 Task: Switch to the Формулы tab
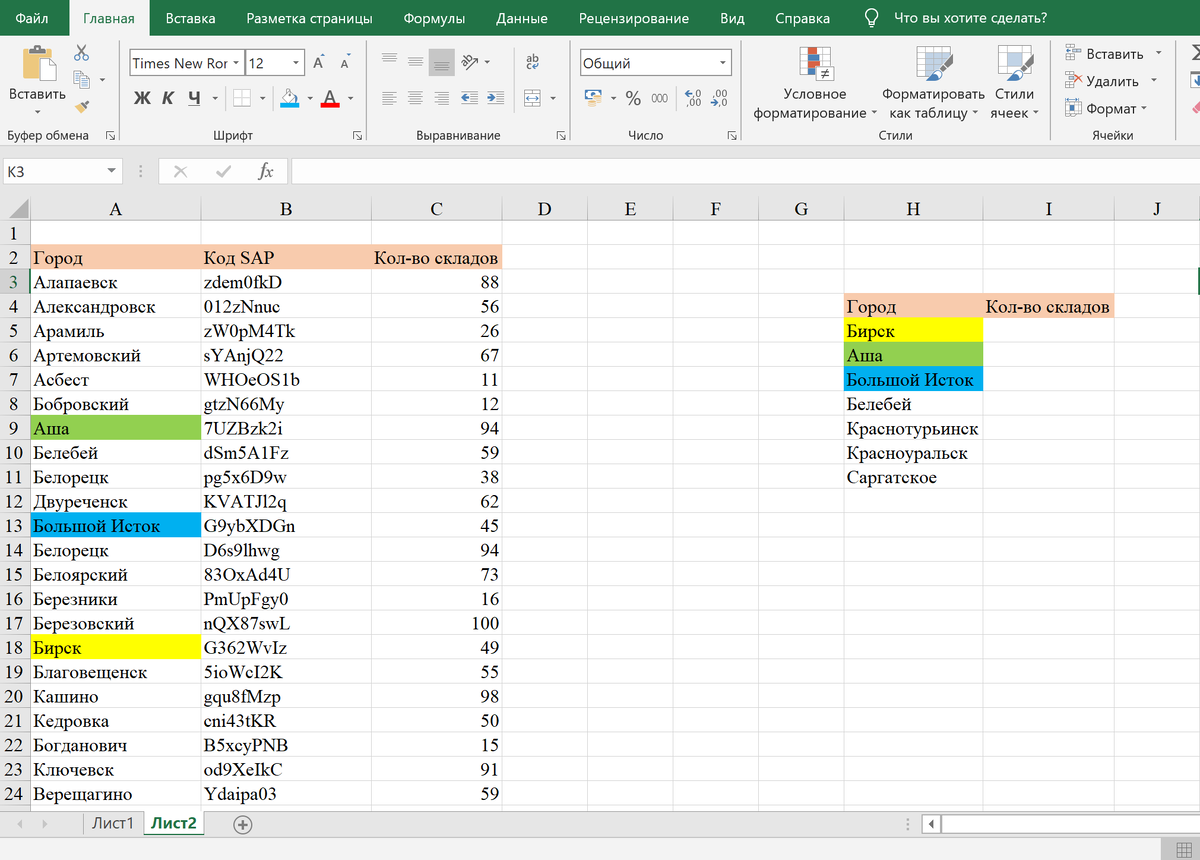tap(432, 18)
